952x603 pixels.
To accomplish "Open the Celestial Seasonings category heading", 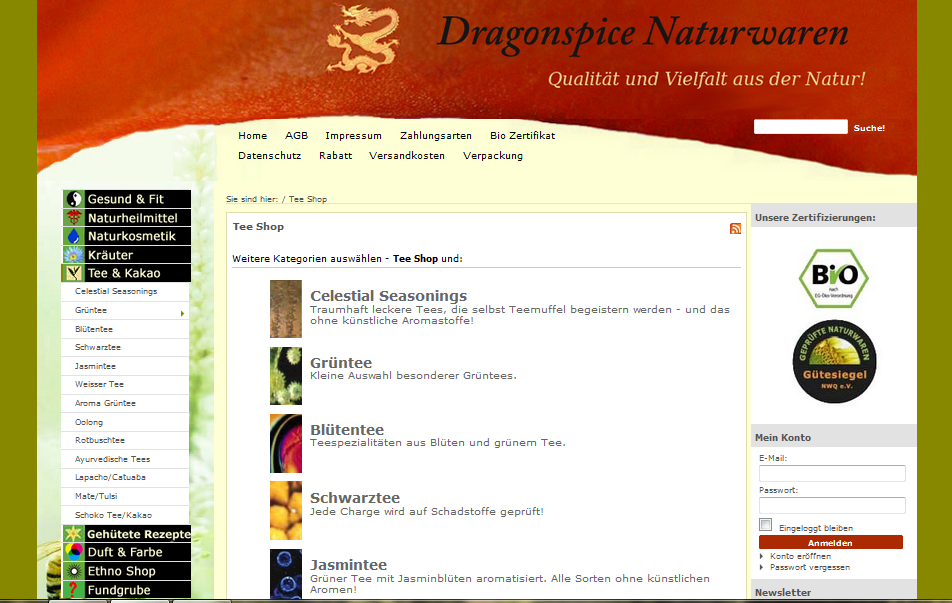I will [388, 296].
